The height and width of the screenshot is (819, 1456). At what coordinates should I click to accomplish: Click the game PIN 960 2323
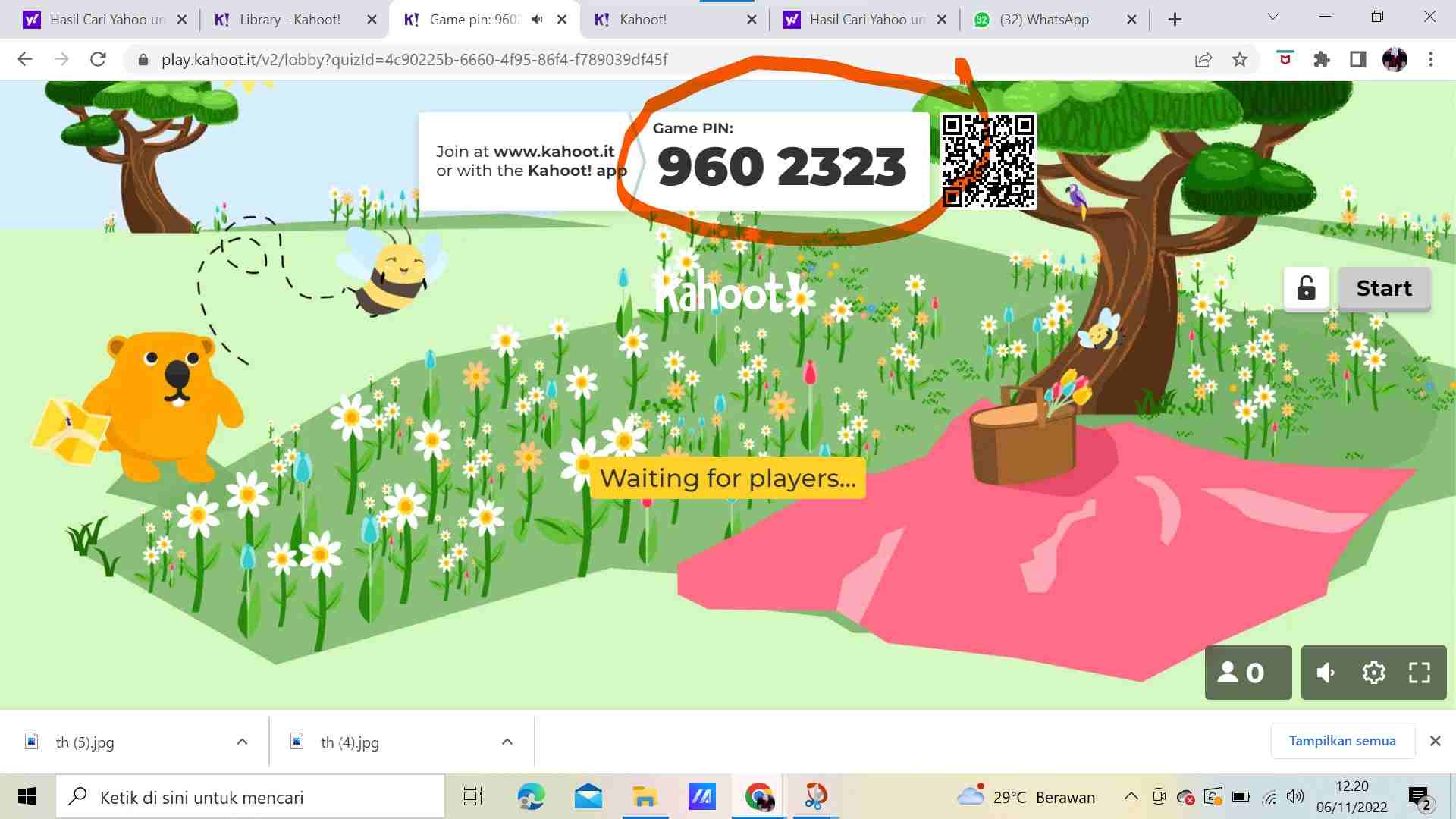click(781, 167)
